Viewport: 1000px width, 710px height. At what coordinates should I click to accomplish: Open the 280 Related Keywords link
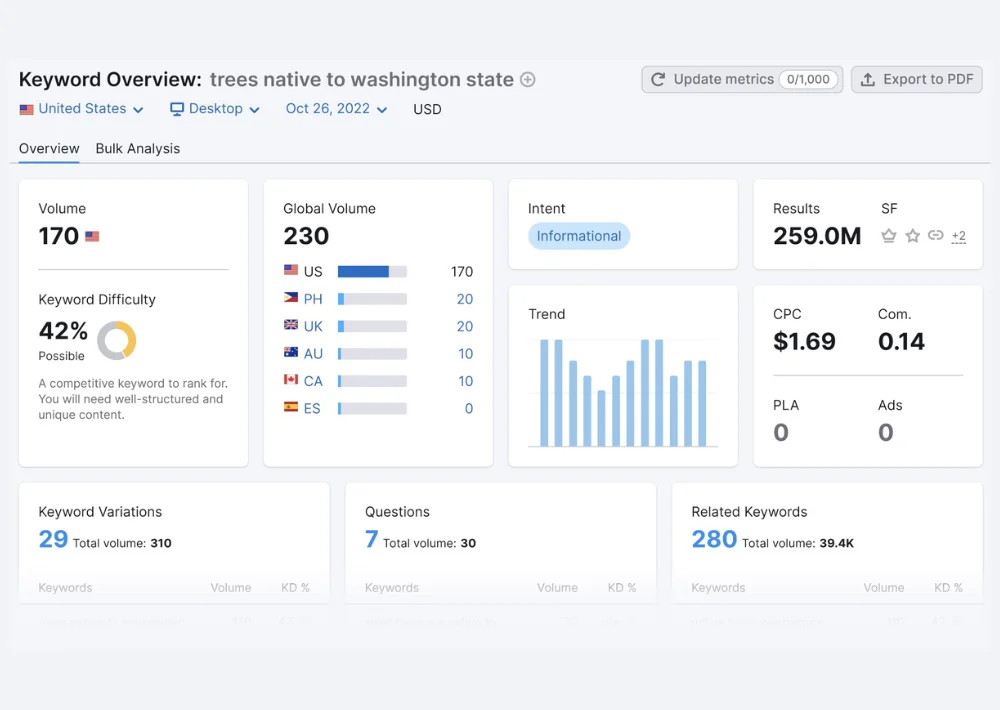click(714, 540)
